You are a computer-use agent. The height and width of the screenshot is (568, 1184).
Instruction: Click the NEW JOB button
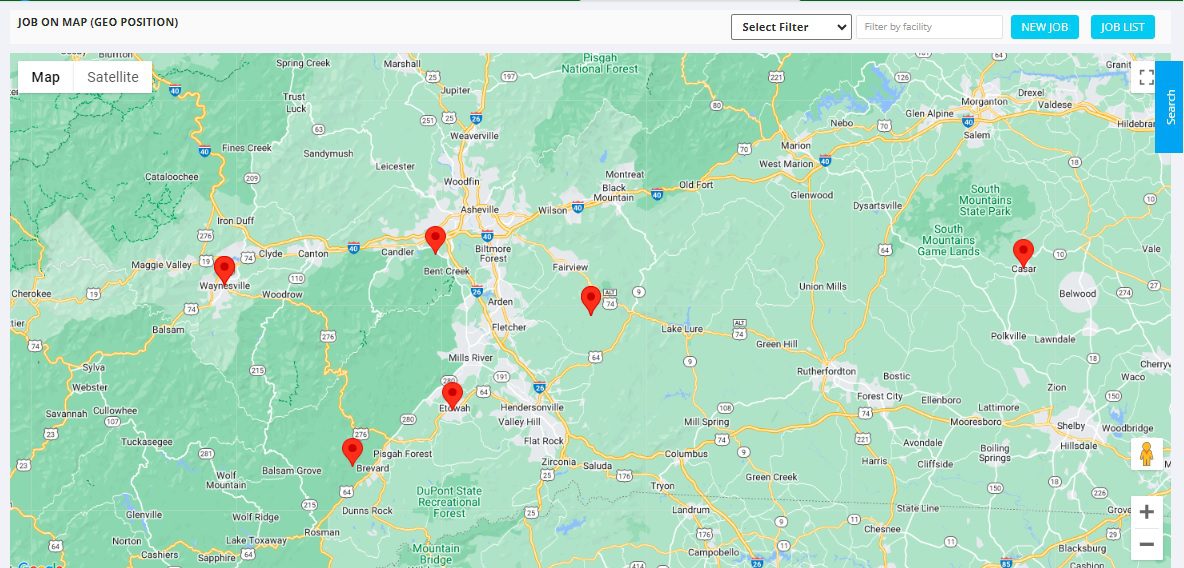pos(1044,27)
